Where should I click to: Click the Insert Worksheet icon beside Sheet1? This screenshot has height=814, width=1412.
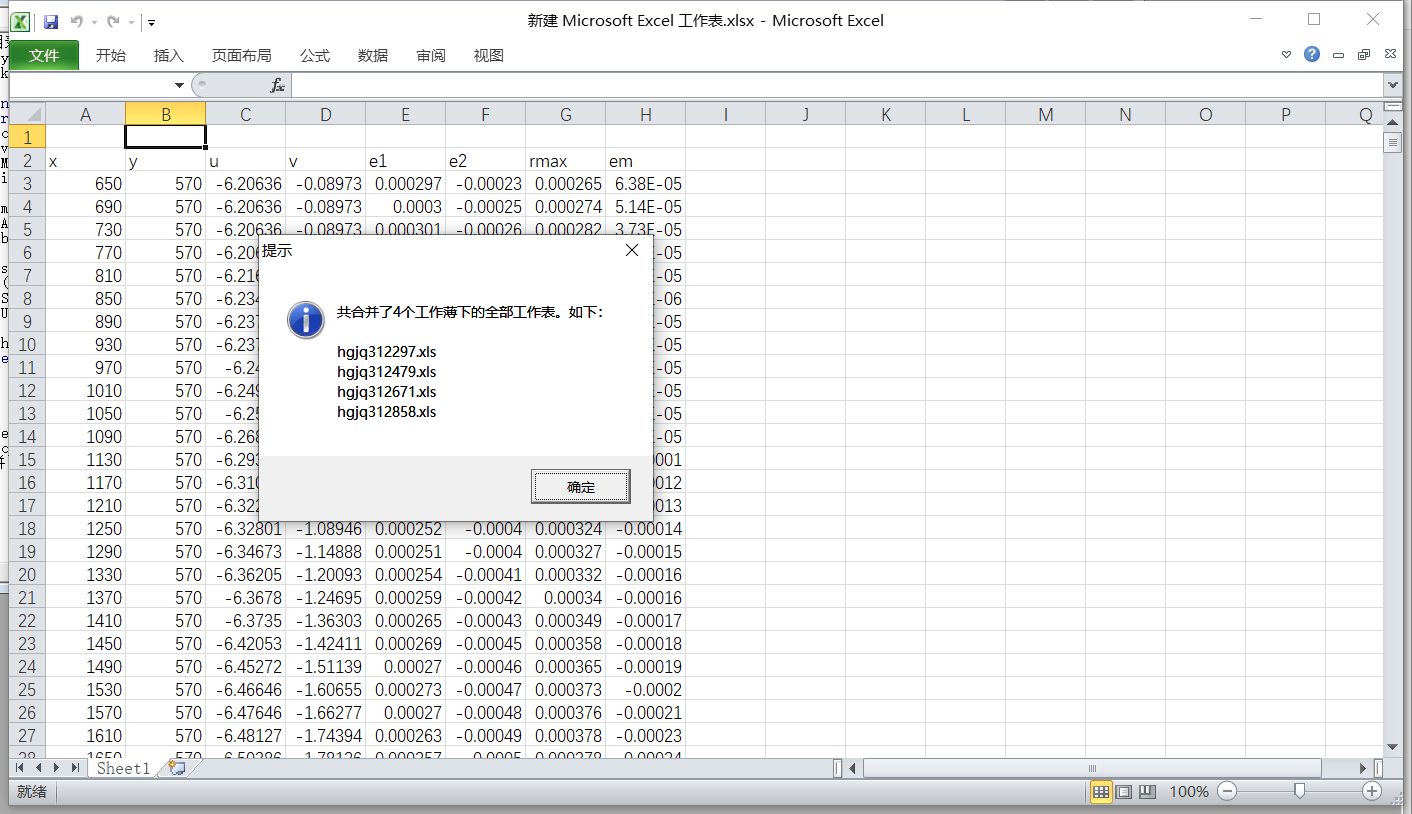tap(177, 768)
